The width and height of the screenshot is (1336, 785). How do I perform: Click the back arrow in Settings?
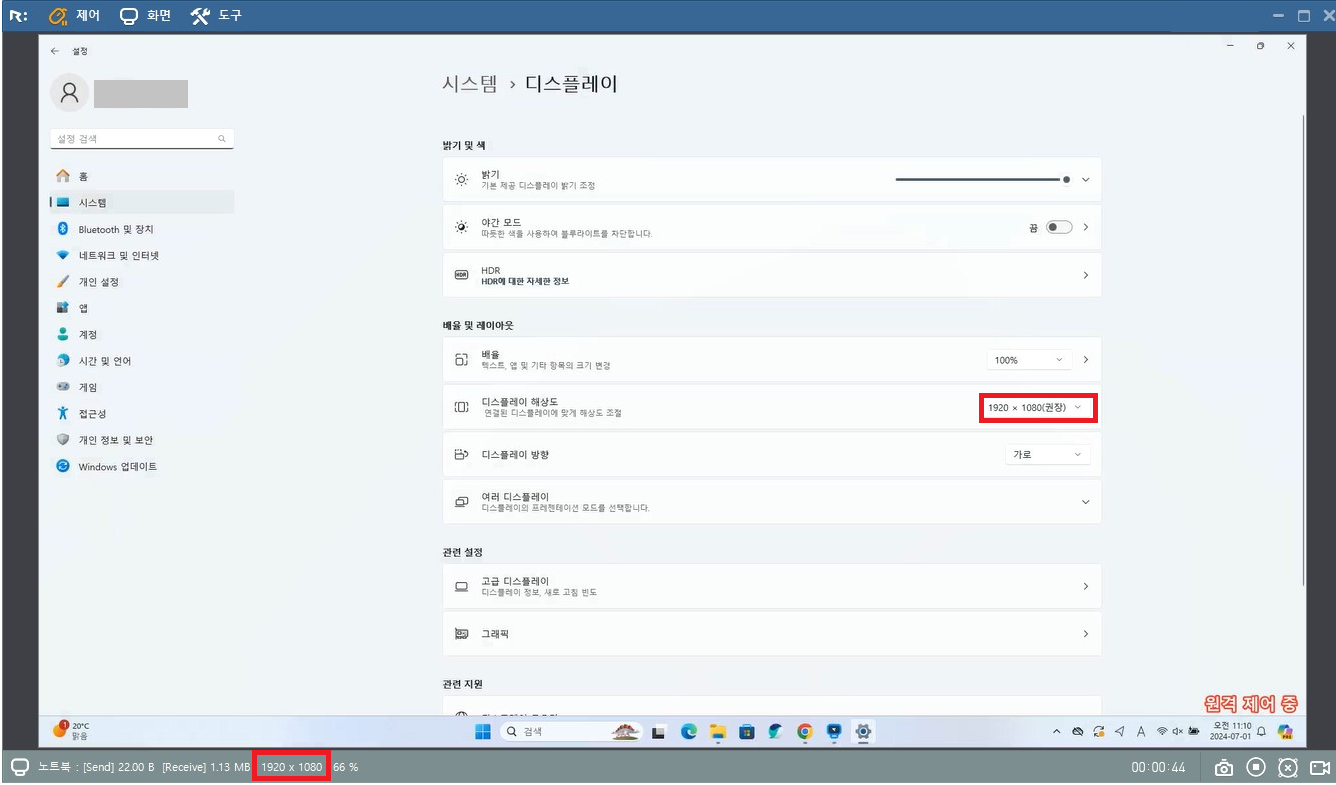[56, 50]
